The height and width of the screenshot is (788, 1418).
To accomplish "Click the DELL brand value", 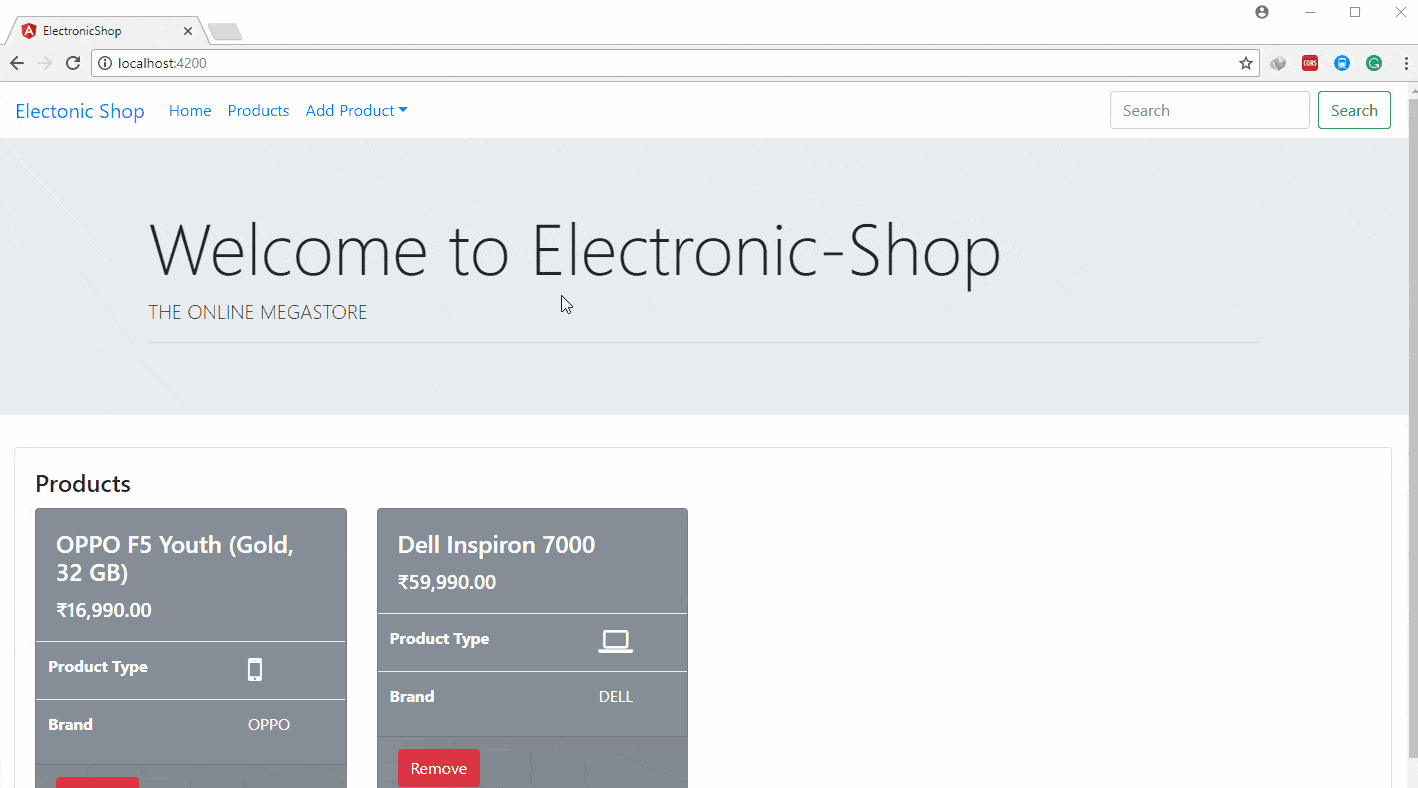I will tap(616, 697).
